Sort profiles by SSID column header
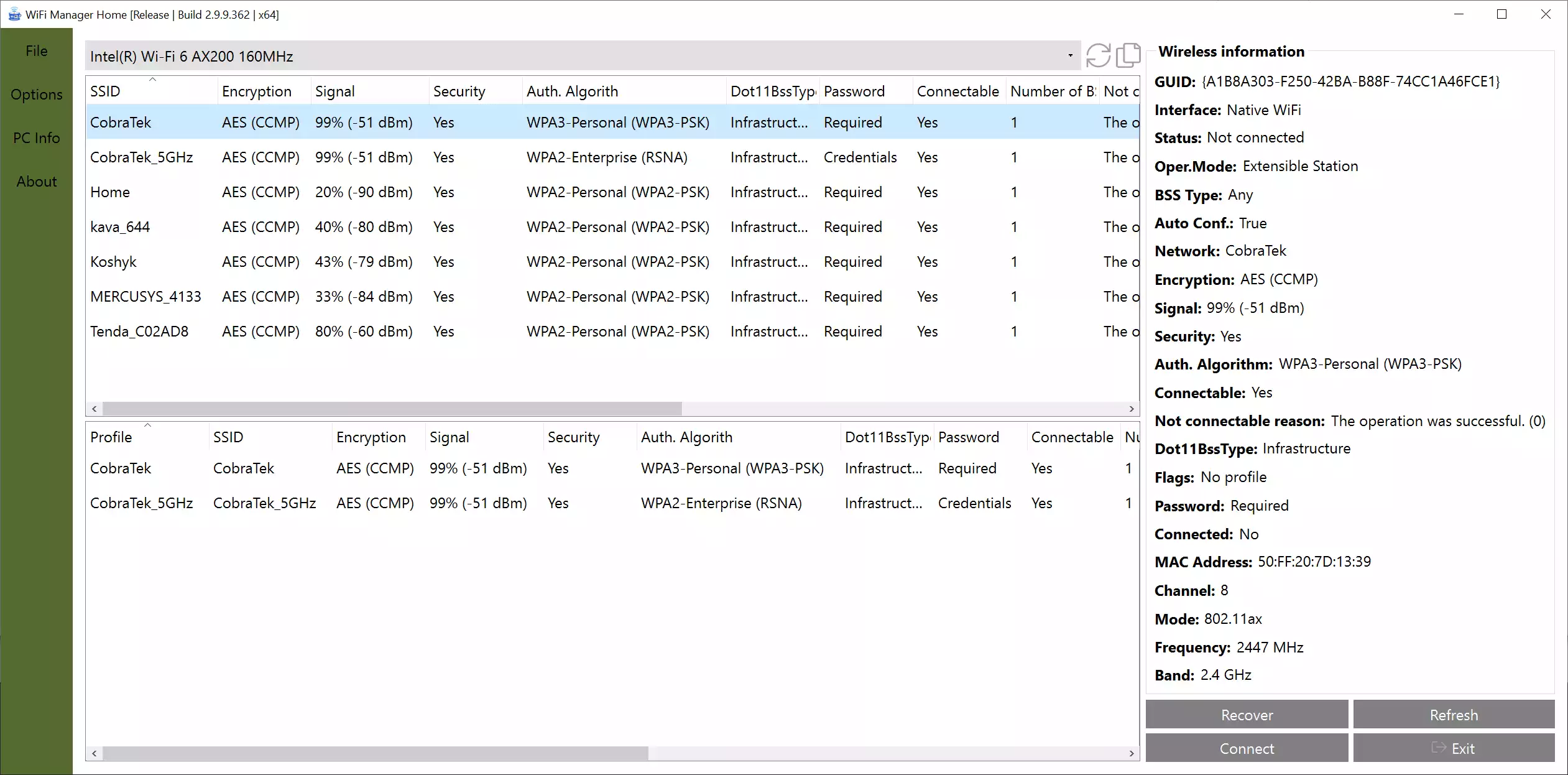The width and height of the screenshot is (1568, 775). 270,437
